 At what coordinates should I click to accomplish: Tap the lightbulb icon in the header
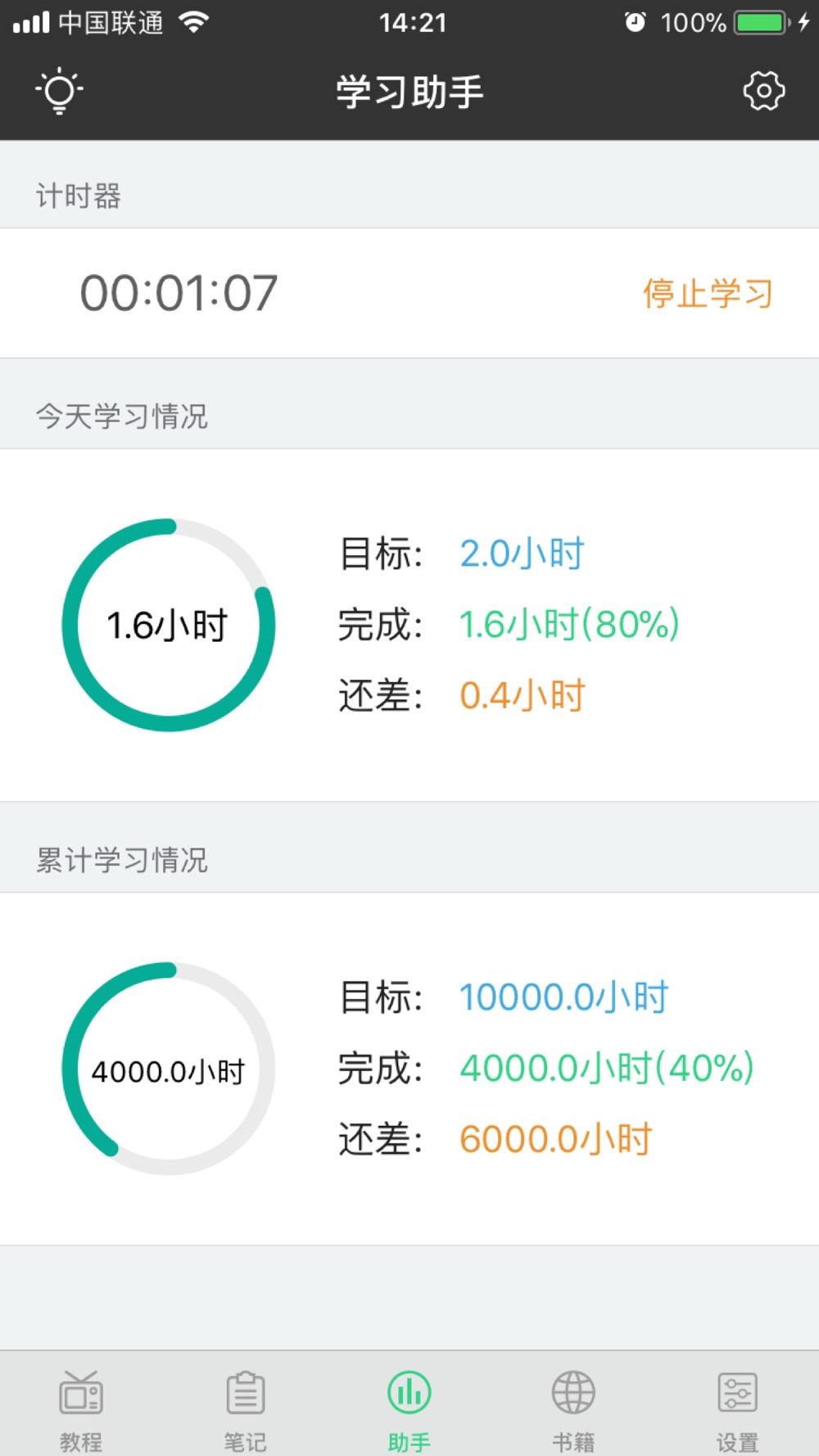[59, 91]
